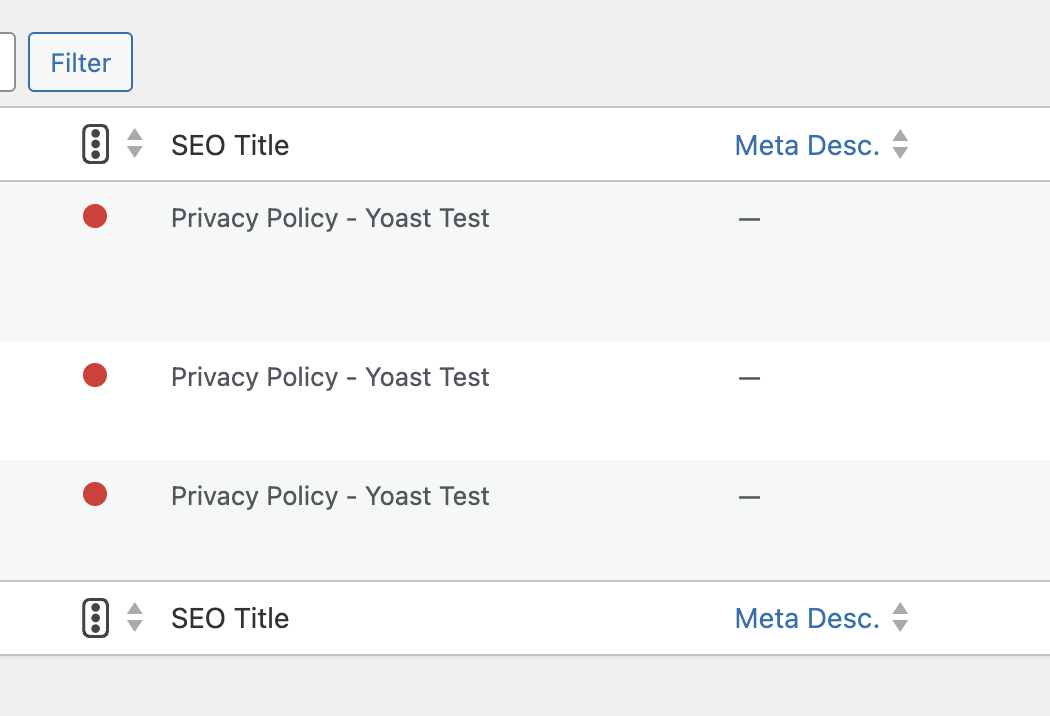This screenshot has height=716, width=1050.
Task: Click sort arrows beside header Meta Desc.
Action: pos(900,144)
